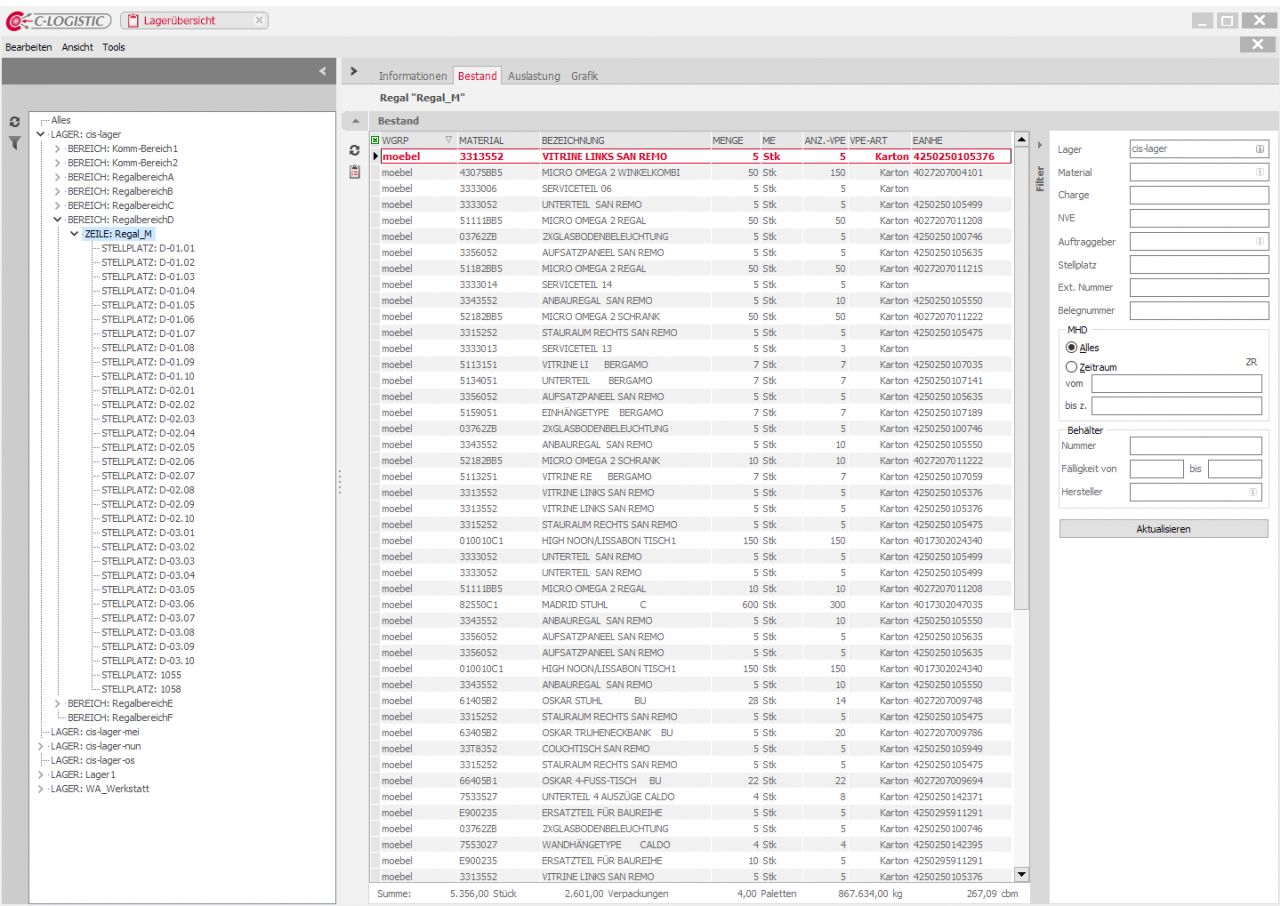The width and height of the screenshot is (1280, 906).
Task: Select STELLPLATZ D-02.05 in the tree
Action: [x=147, y=447]
